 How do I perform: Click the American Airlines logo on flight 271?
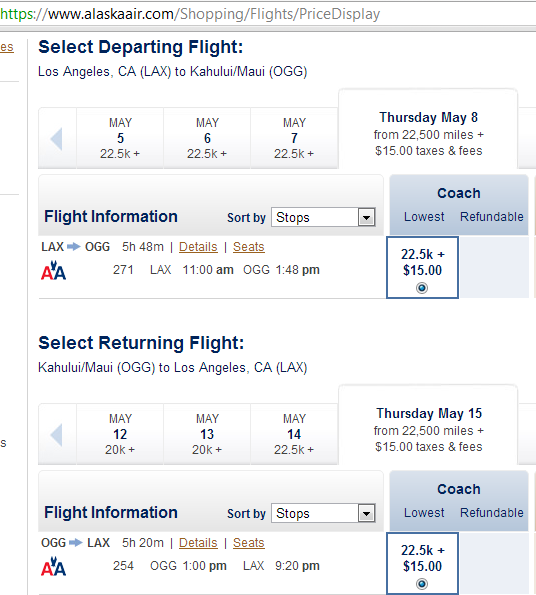53,270
